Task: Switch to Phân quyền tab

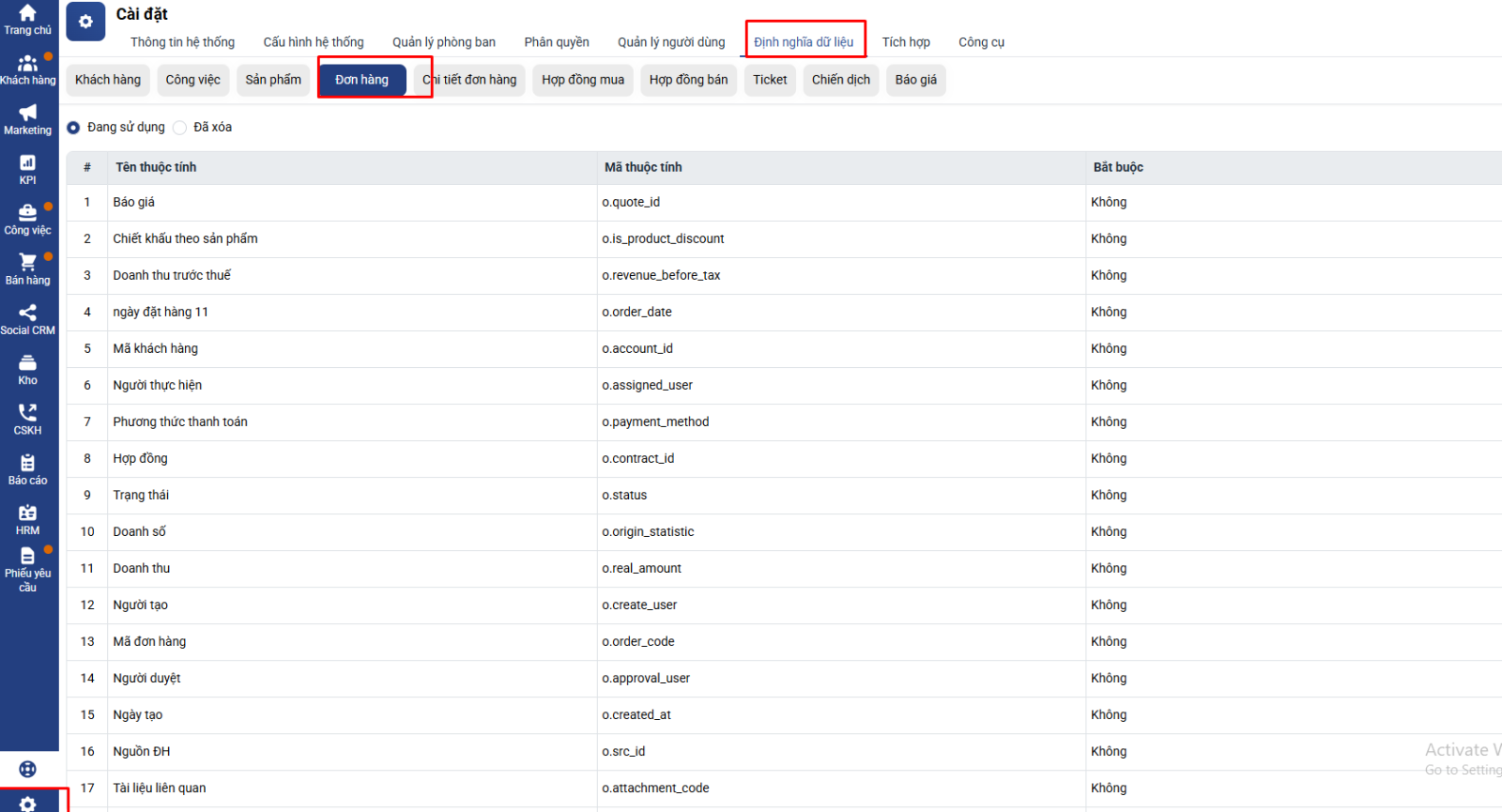Action: [x=557, y=42]
